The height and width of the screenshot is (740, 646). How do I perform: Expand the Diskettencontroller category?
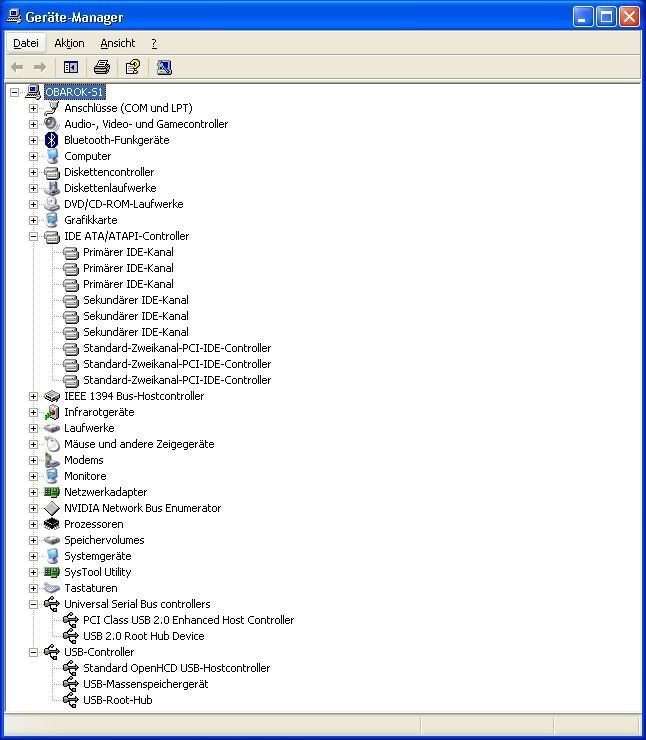pyautogui.click(x=33, y=172)
